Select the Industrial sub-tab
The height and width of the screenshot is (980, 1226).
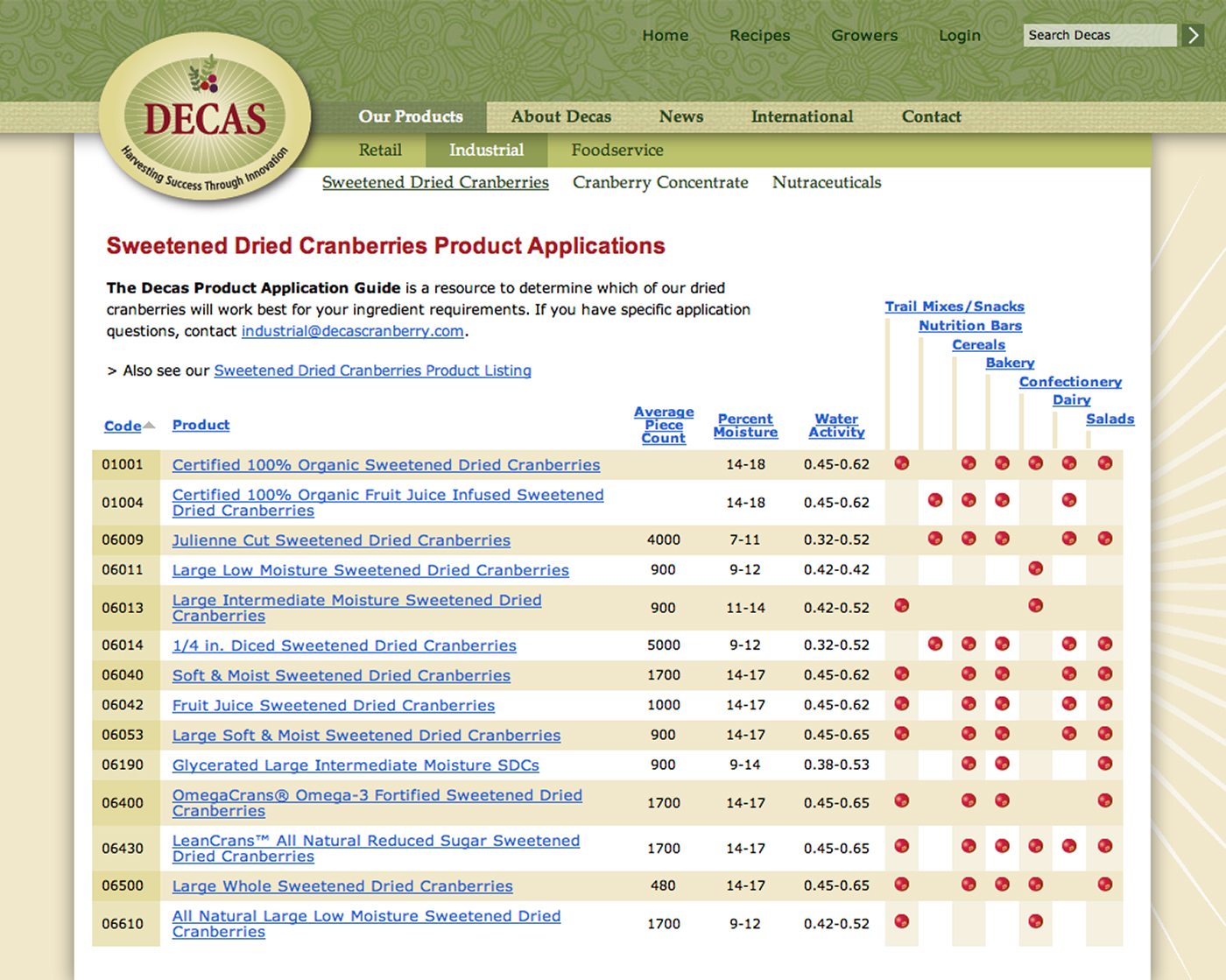[x=487, y=150]
